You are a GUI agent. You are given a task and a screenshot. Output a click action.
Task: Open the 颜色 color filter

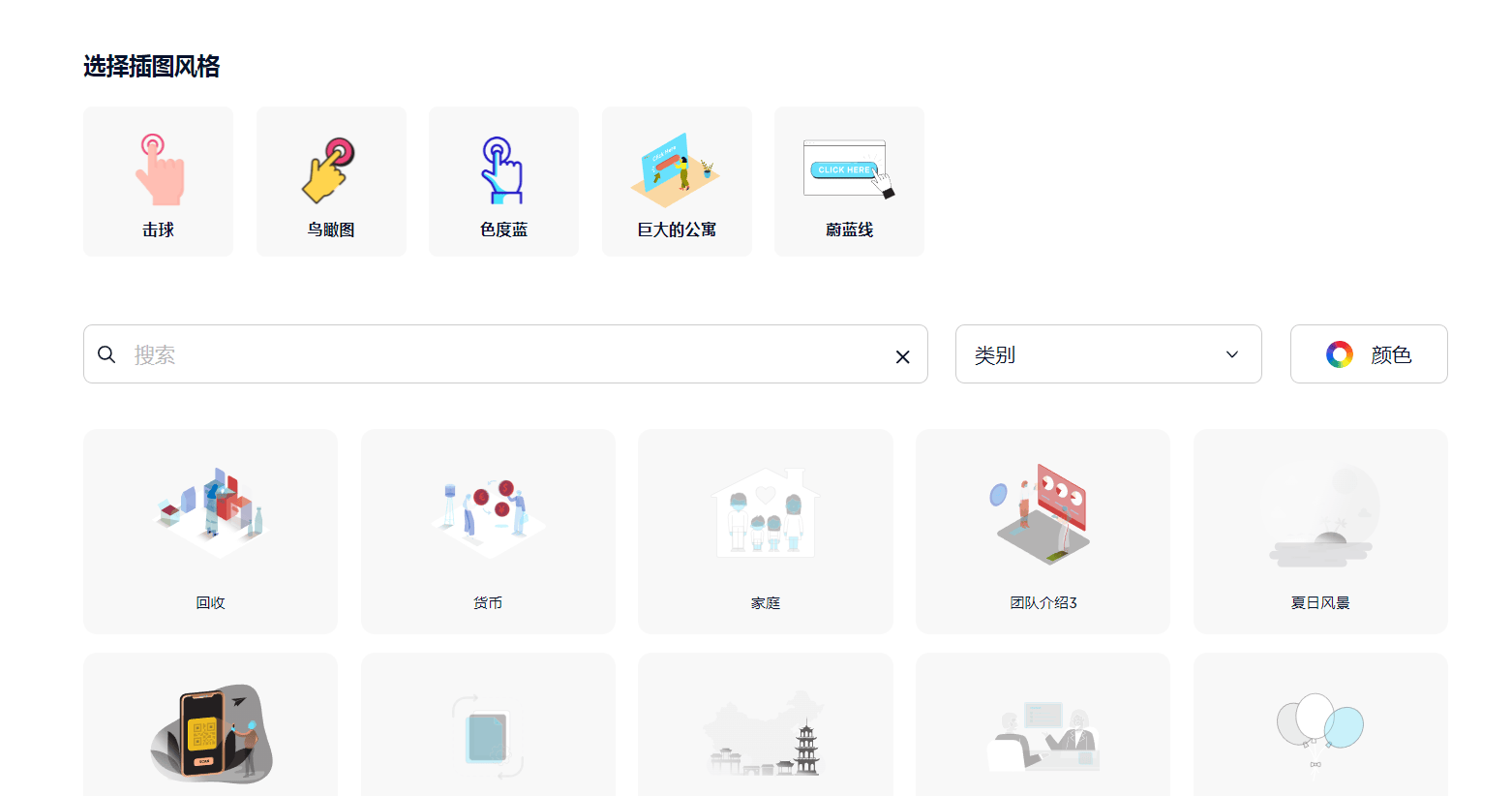pyautogui.click(x=1368, y=354)
